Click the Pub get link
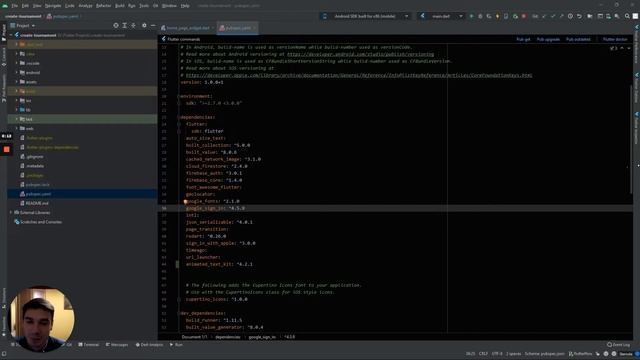This screenshot has width=640, height=360. tap(523, 39)
